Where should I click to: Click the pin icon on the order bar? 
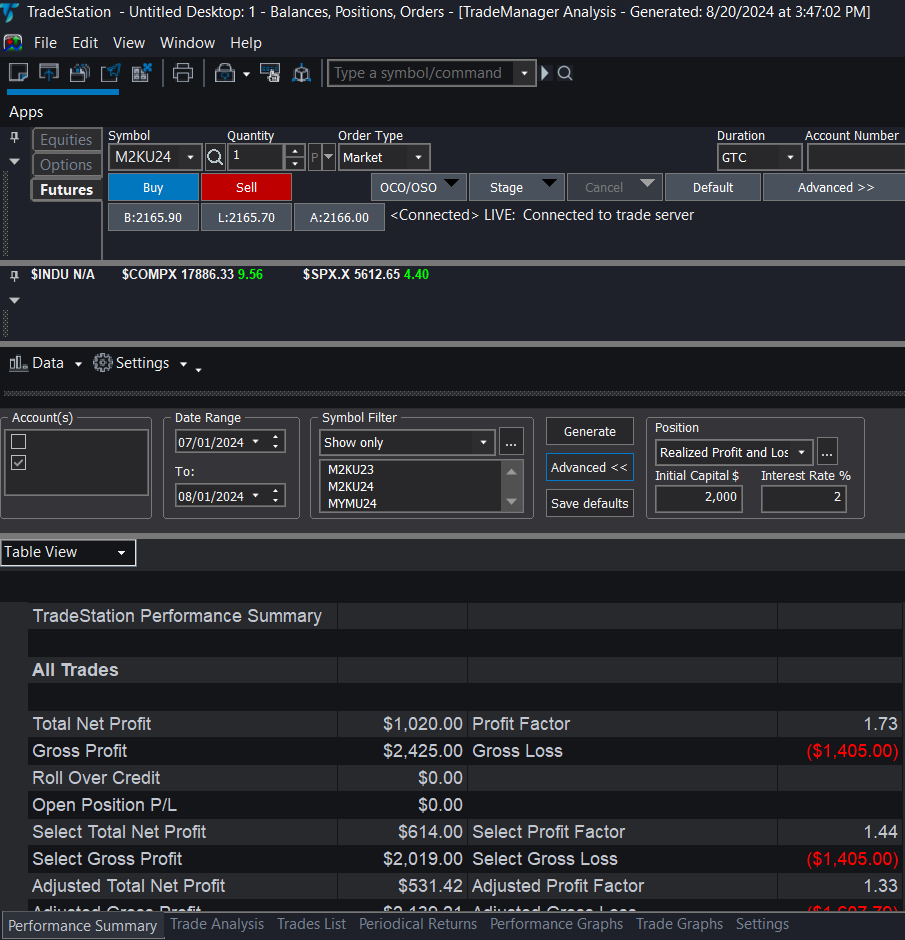tap(14, 137)
